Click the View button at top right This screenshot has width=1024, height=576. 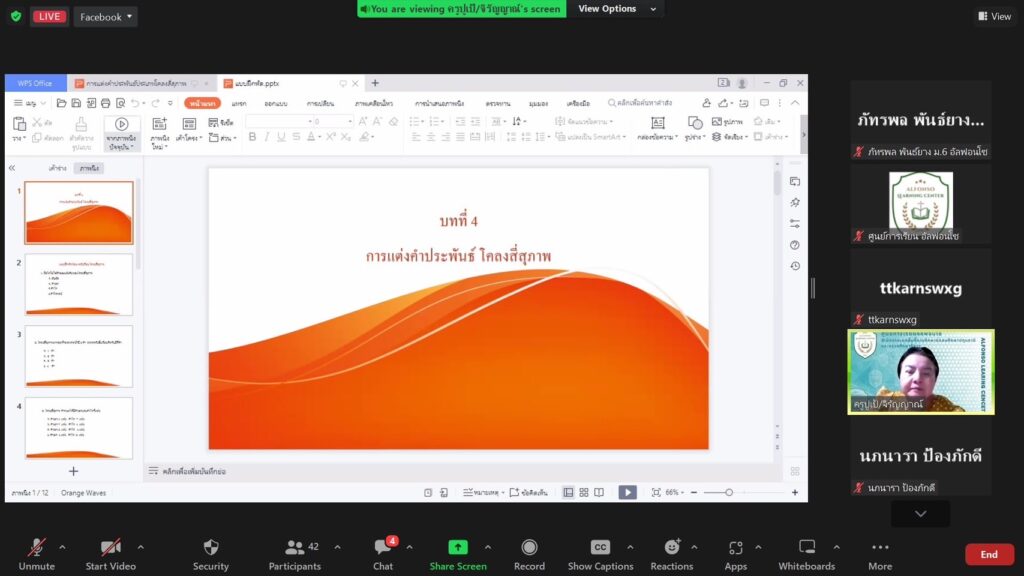click(995, 16)
